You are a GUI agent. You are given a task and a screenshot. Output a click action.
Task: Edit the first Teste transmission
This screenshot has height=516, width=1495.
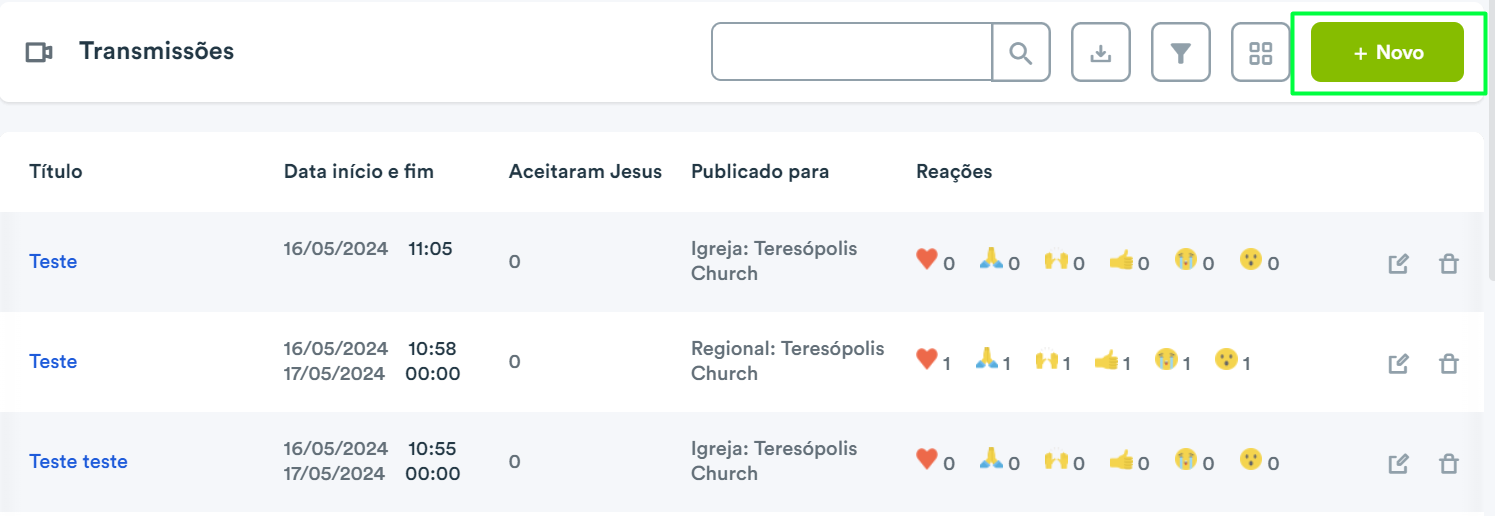tap(1399, 264)
